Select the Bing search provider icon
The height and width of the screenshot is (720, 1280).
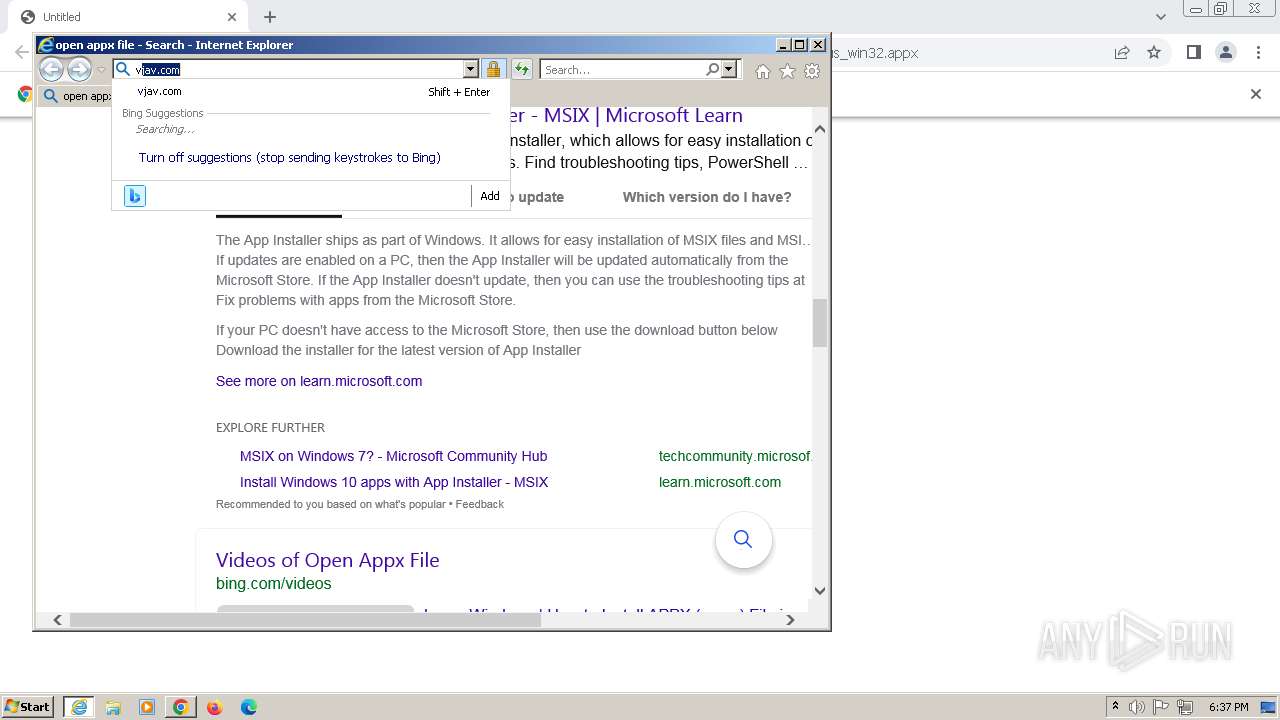[x=135, y=196]
